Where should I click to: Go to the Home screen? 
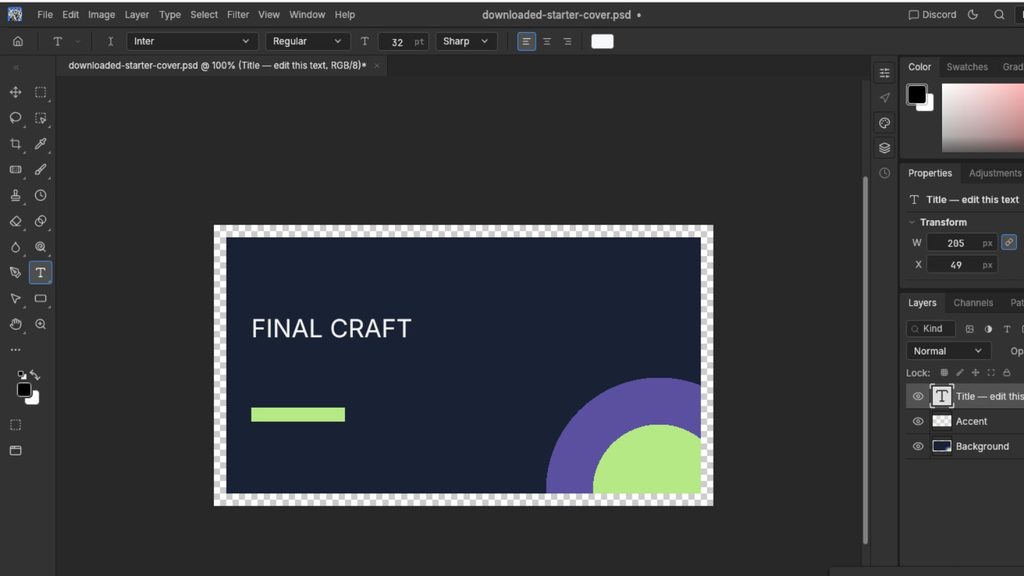point(18,41)
